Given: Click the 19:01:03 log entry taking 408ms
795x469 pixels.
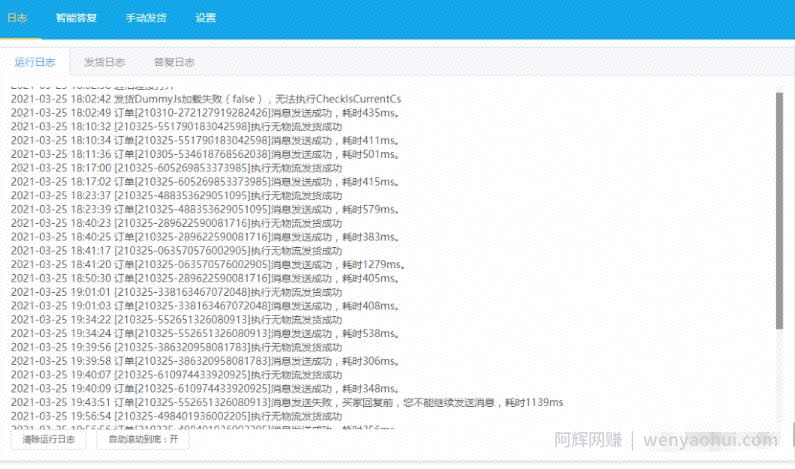Looking at the screenshot, I should [x=205, y=306].
